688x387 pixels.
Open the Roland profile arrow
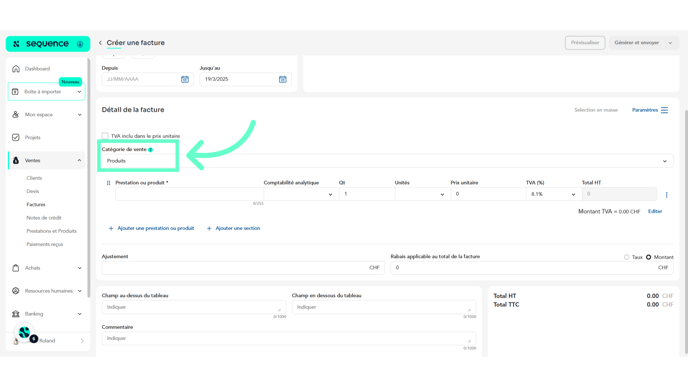pos(82,341)
